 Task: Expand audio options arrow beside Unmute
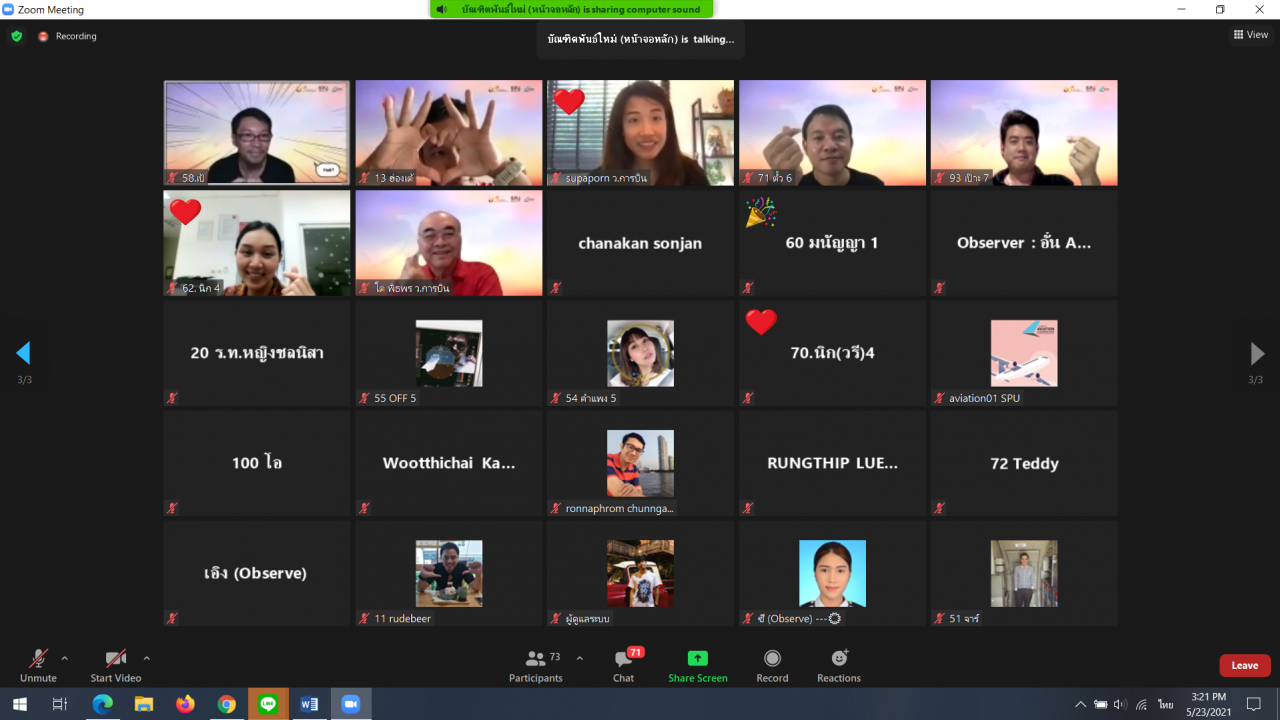coord(65,658)
